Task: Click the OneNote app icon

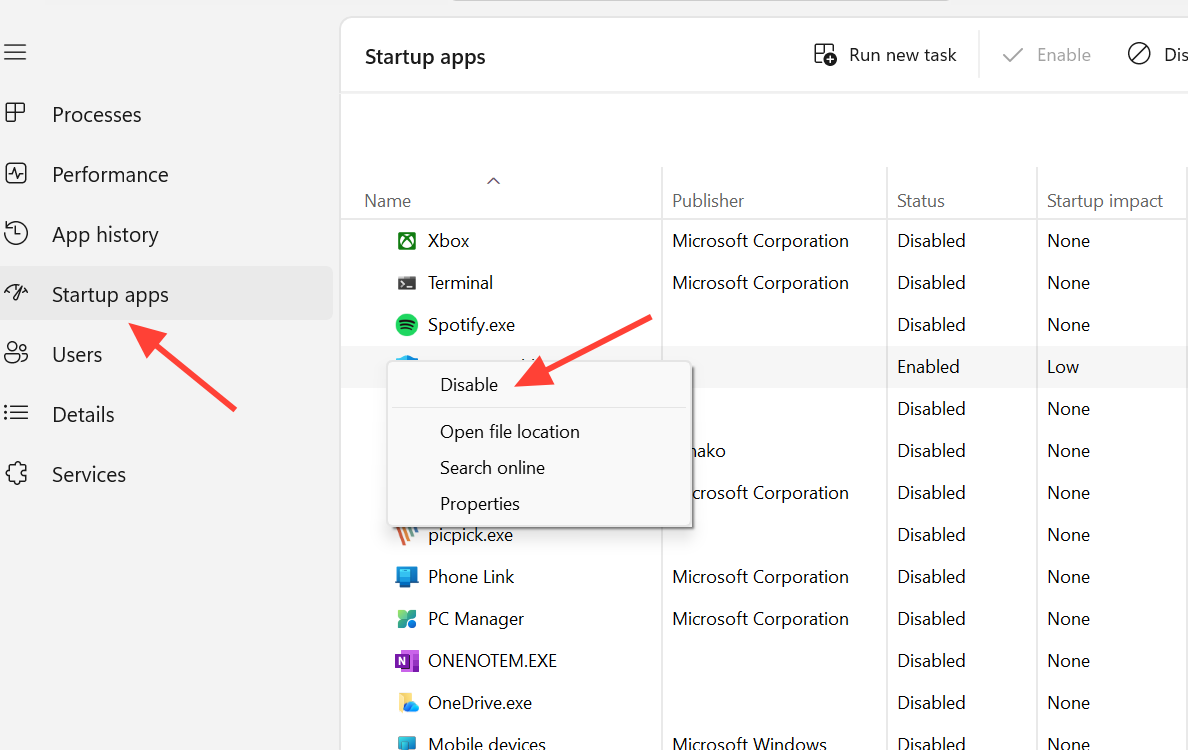Action: tap(407, 661)
